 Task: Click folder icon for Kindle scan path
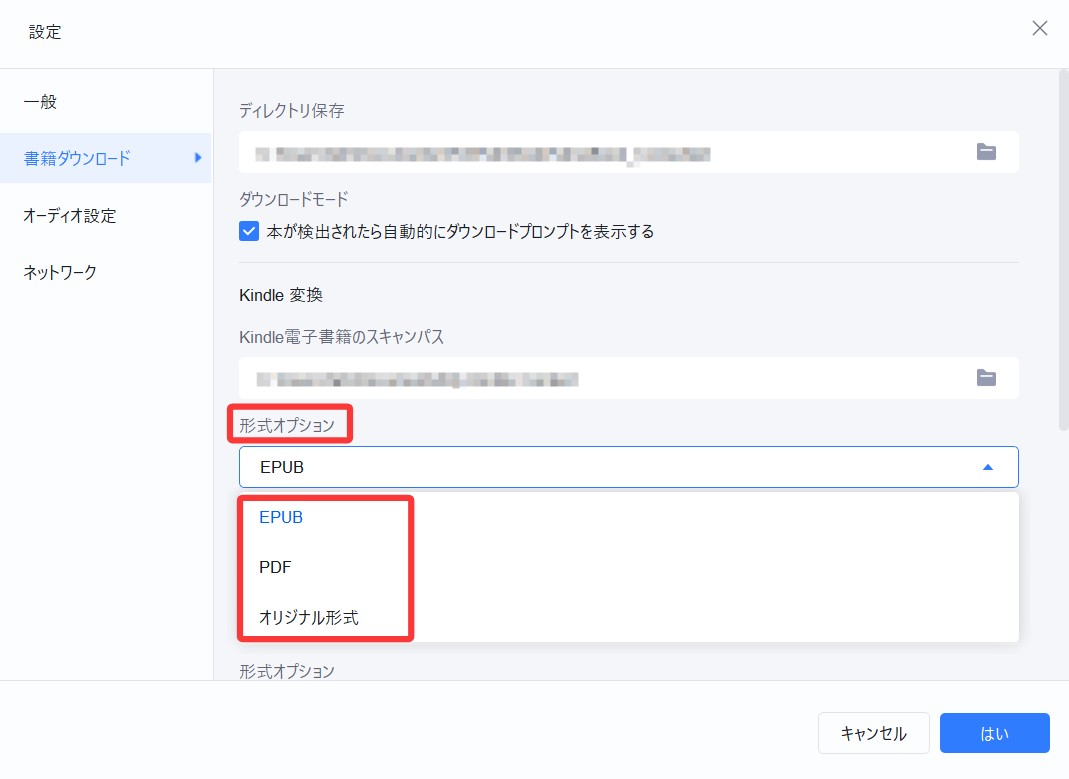[x=986, y=378]
